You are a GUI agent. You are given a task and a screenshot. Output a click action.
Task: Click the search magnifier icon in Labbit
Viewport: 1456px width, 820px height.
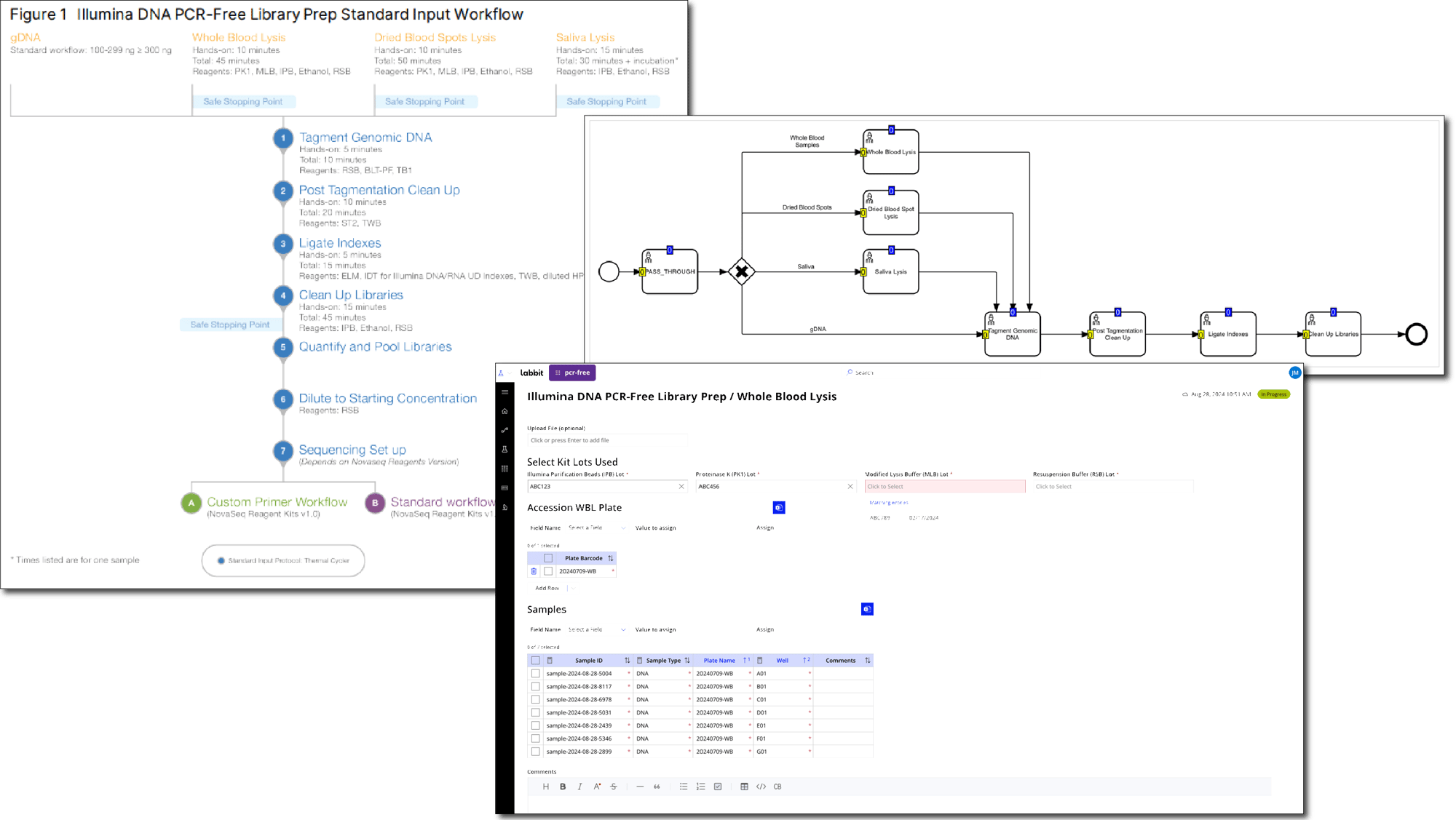pos(850,373)
